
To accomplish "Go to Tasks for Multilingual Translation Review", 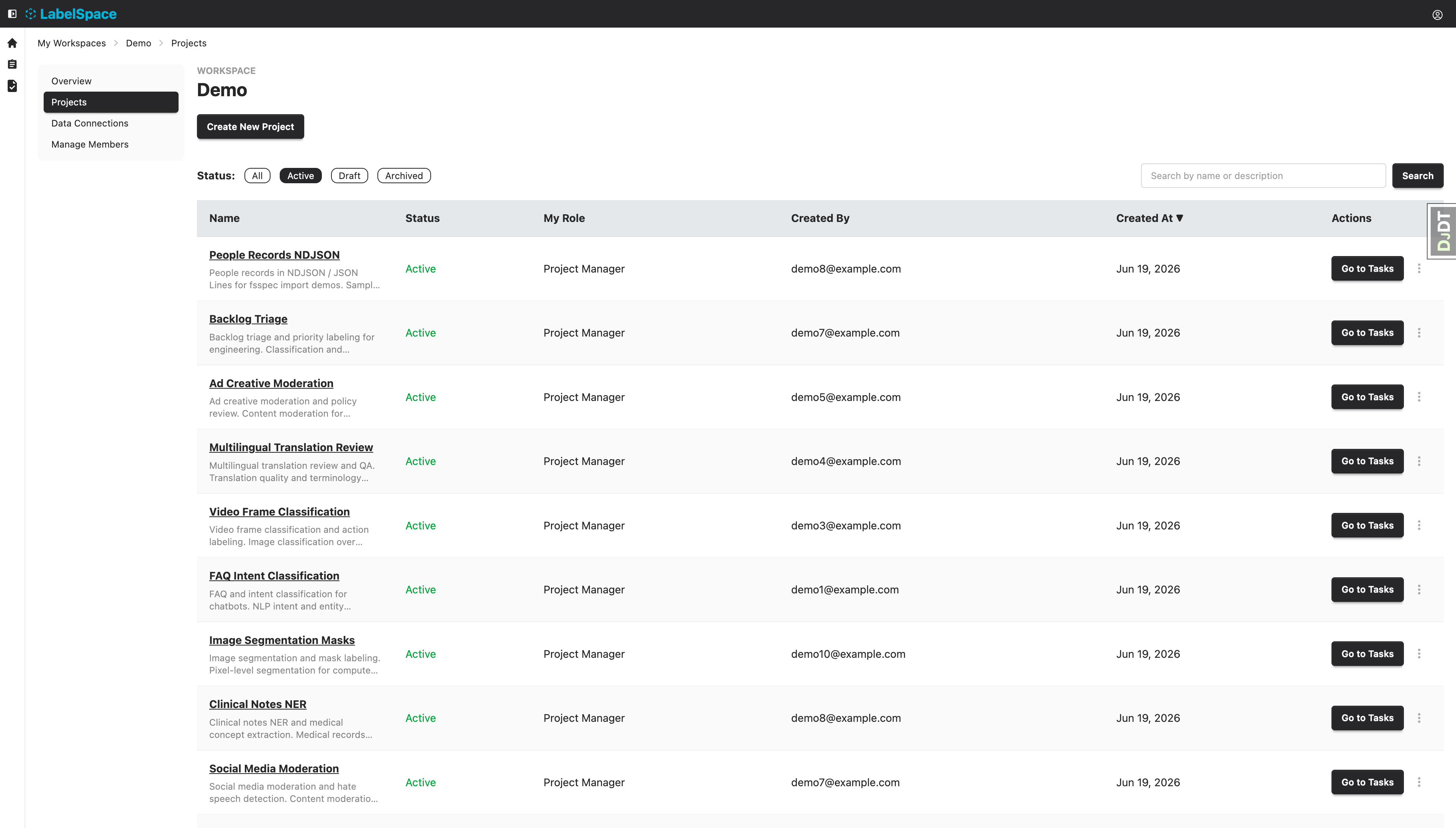I will pos(1367,461).
